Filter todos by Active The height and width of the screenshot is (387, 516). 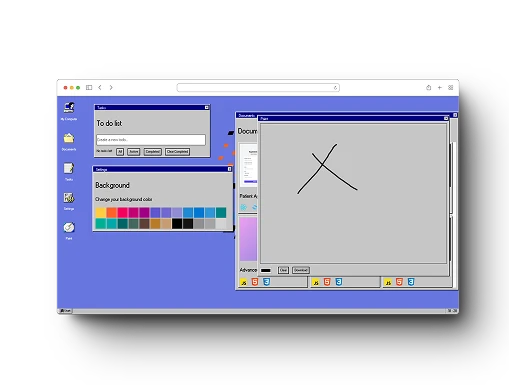tap(134, 152)
